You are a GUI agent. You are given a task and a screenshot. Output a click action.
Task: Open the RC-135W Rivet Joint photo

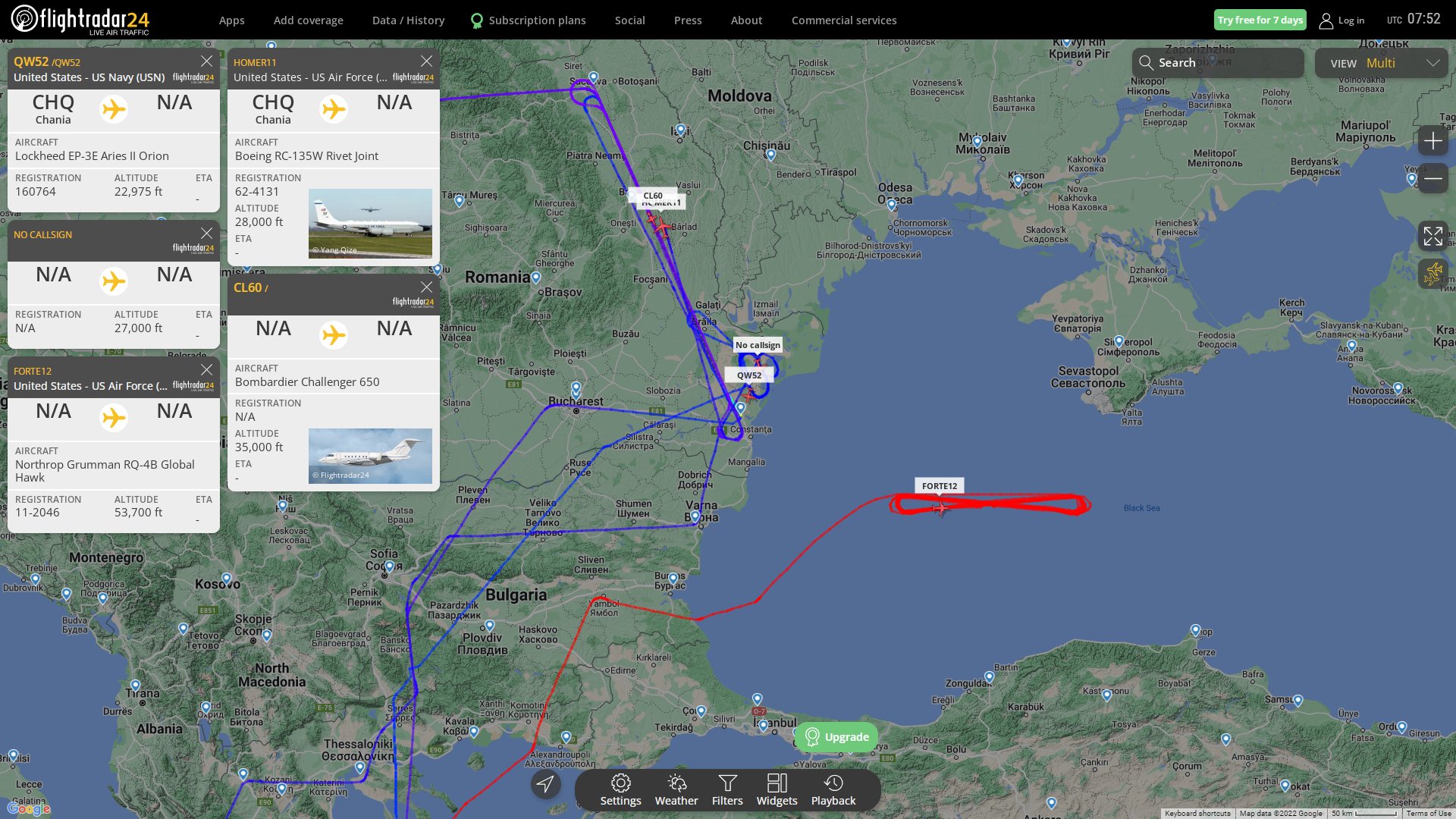370,224
